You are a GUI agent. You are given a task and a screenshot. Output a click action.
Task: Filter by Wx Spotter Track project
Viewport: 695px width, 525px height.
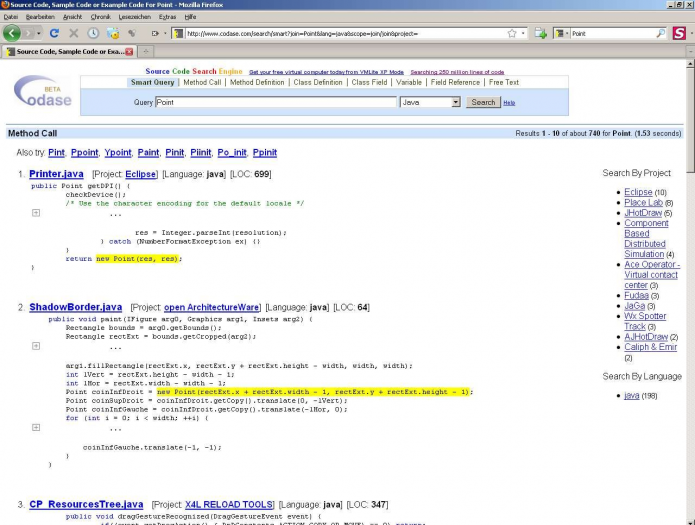645,321
